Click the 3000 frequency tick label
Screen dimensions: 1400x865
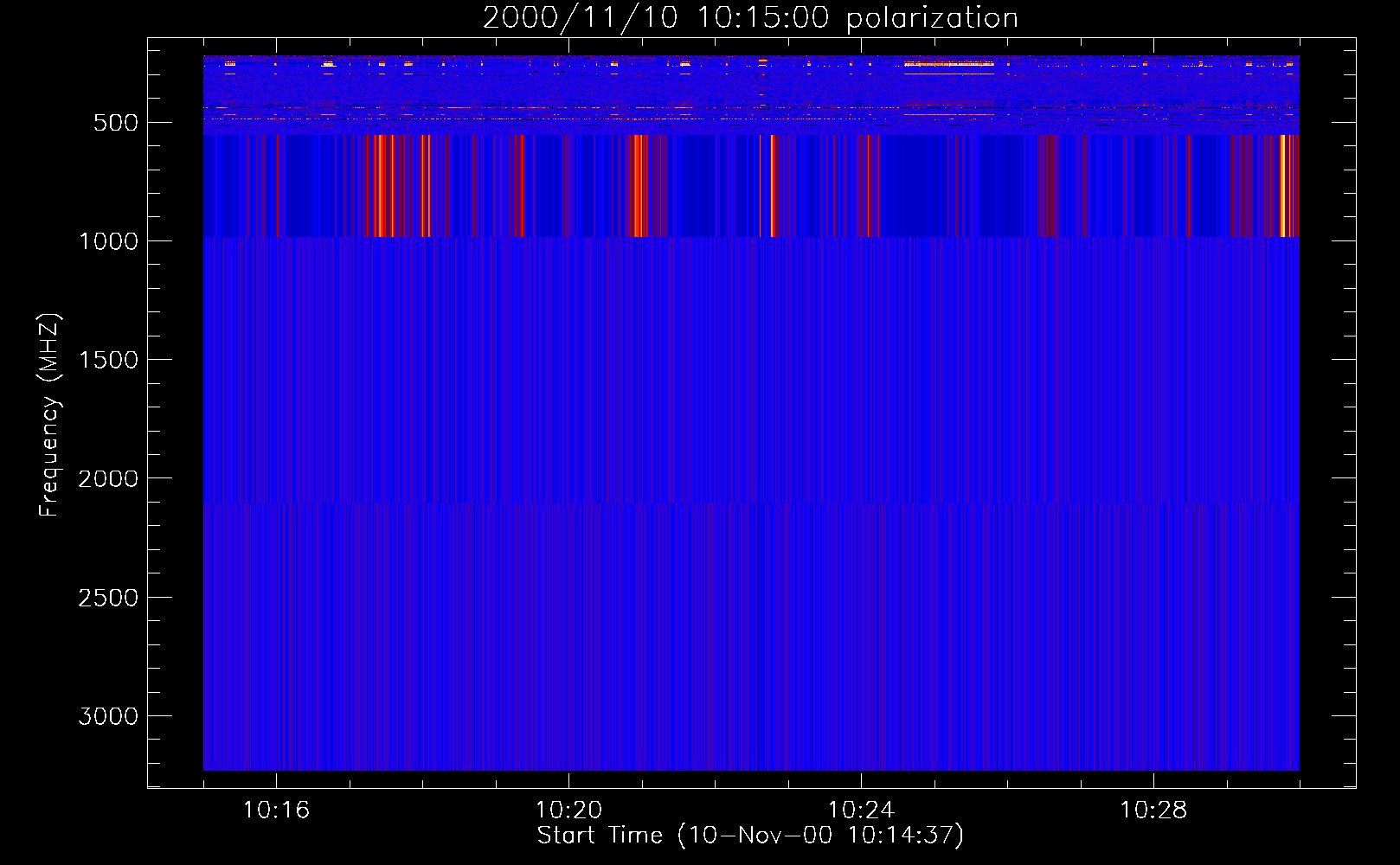(x=108, y=716)
